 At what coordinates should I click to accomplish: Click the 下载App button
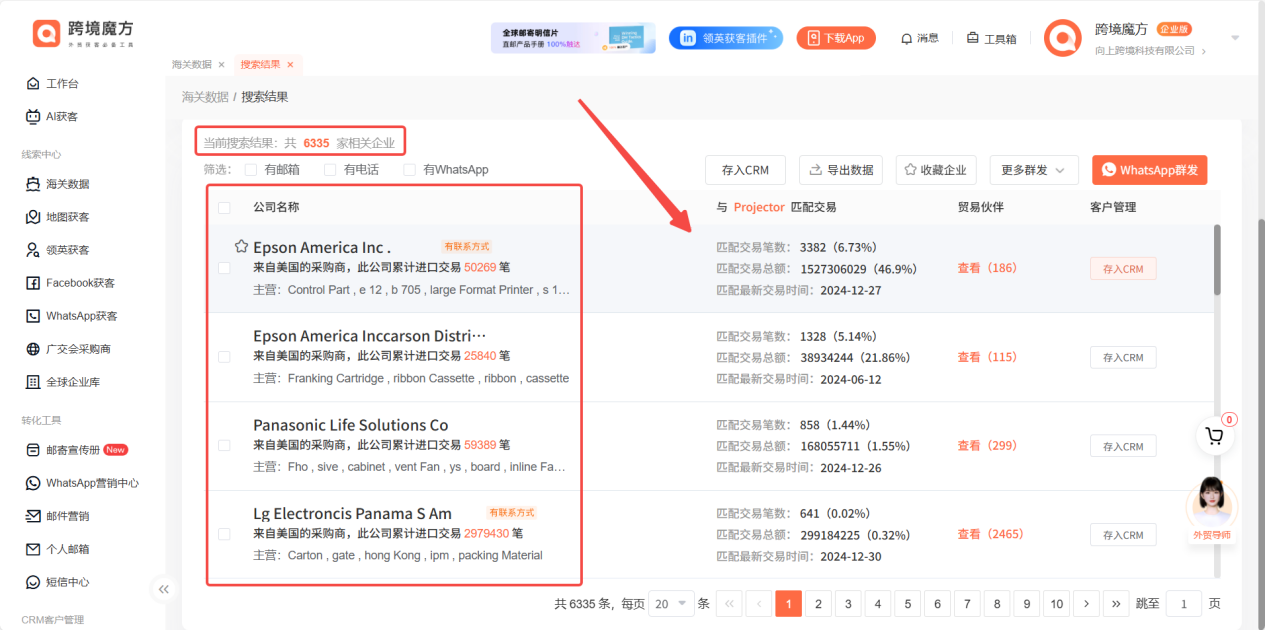(x=836, y=38)
